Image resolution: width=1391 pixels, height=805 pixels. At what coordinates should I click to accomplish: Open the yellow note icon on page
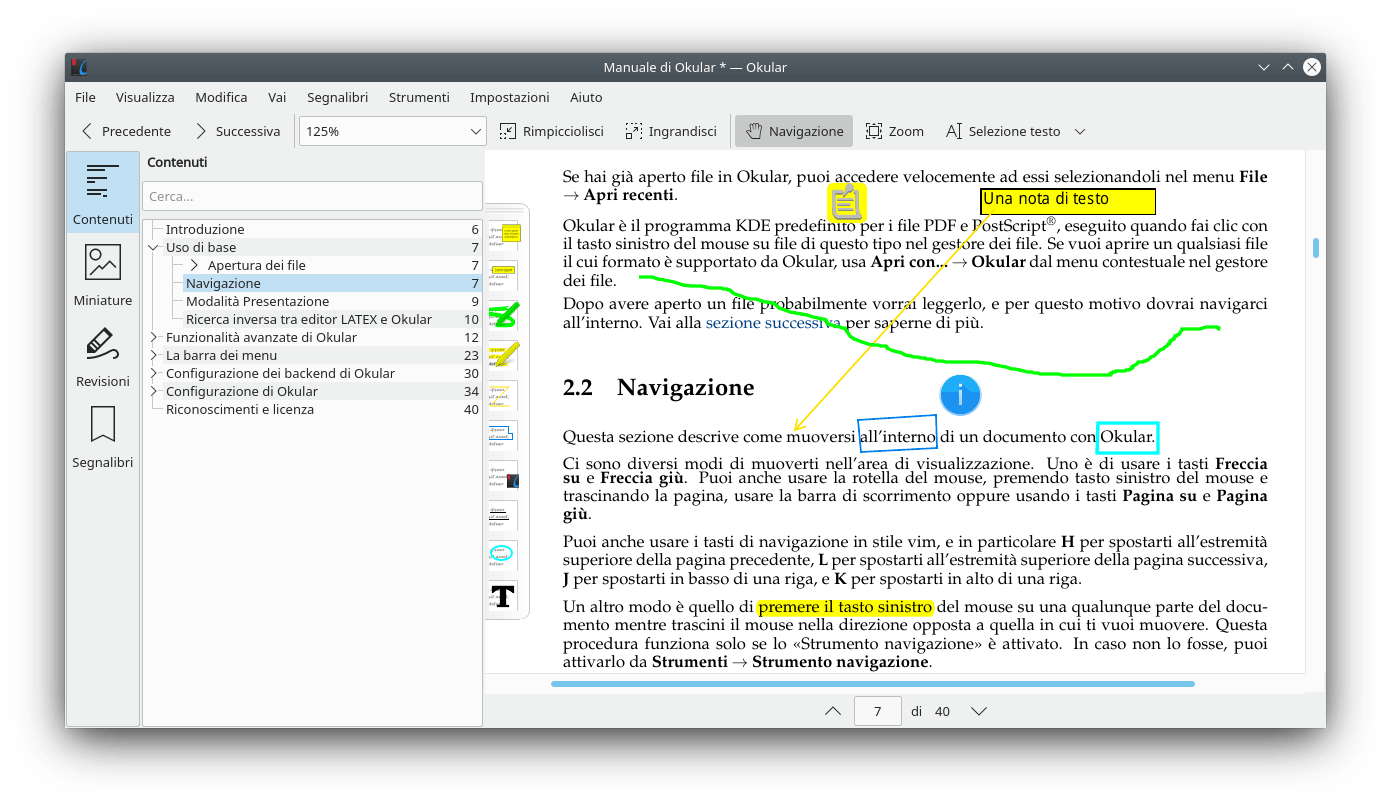coord(846,202)
